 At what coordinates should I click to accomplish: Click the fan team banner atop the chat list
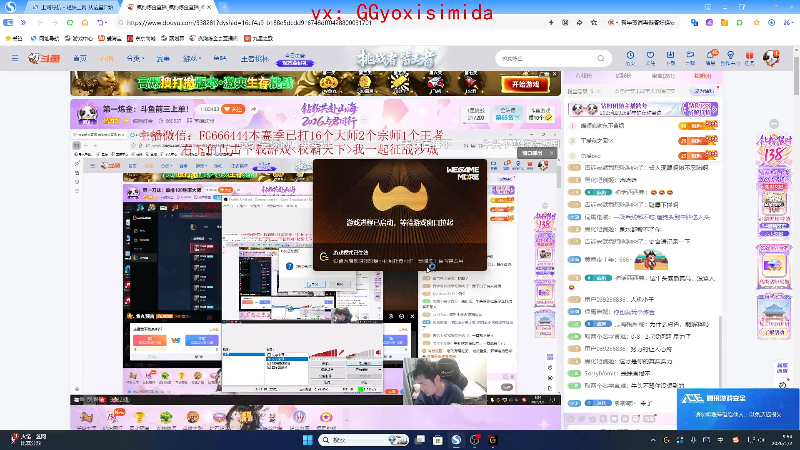[x=643, y=109]
